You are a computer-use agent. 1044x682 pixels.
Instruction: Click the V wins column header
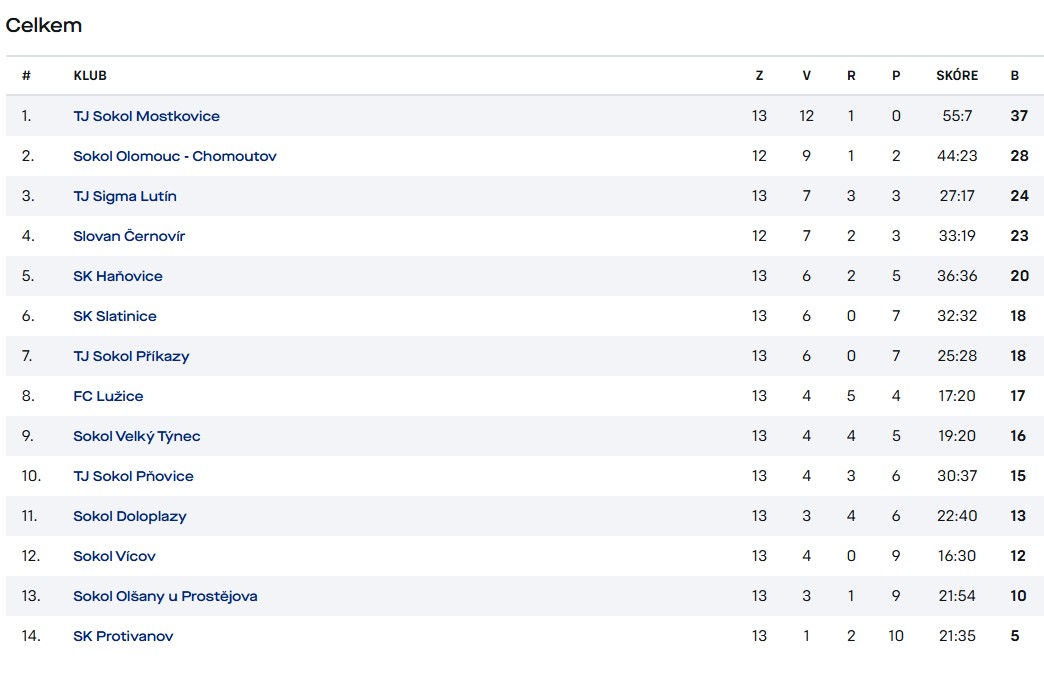click(x=806, y=76)
